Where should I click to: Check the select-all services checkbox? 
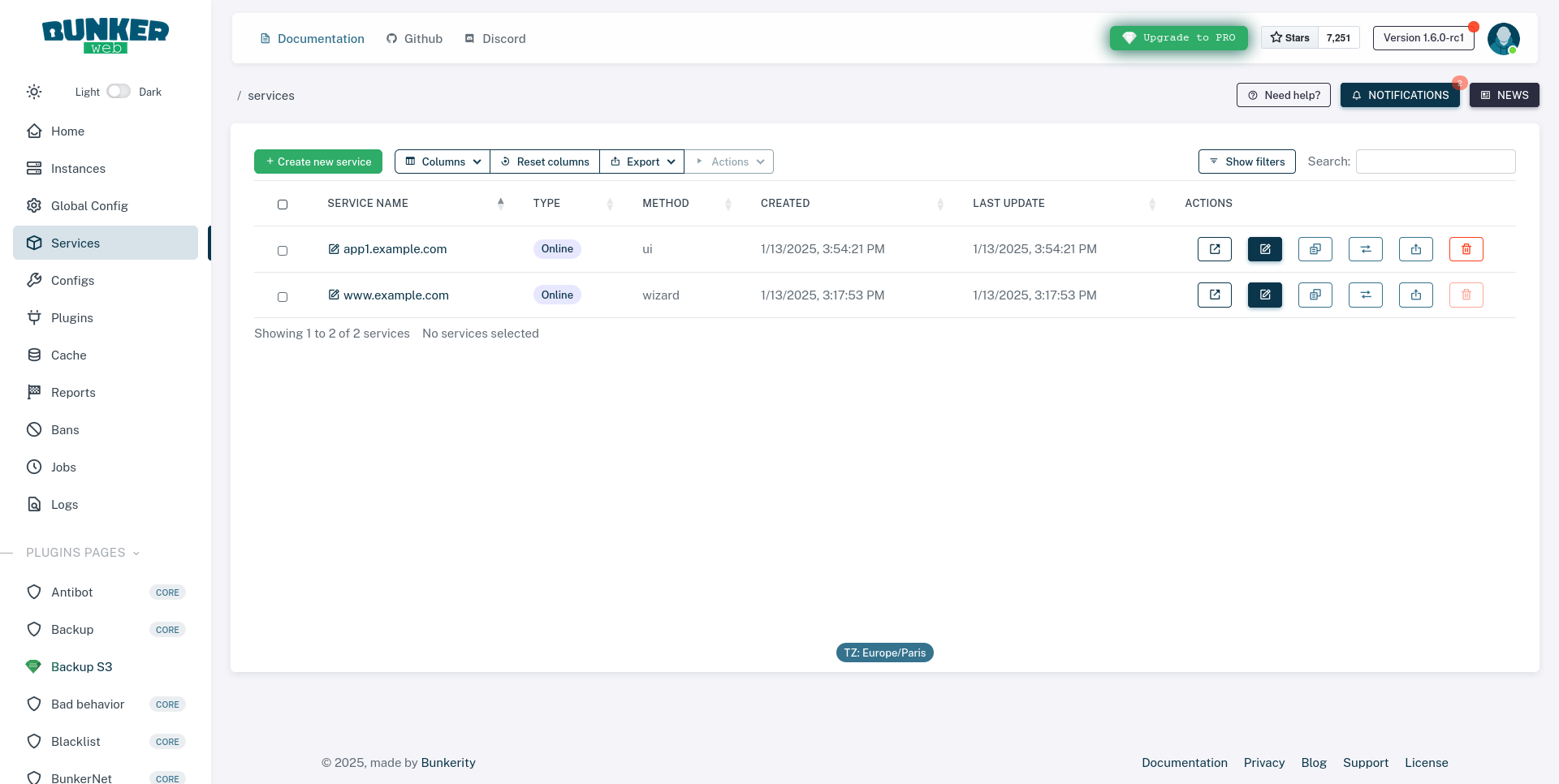click(x=283, y=205)
